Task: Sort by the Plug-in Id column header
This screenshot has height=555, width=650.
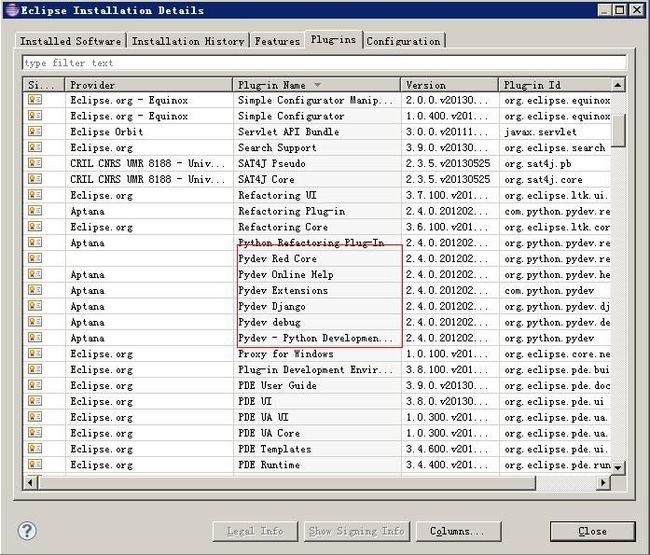Action: tap(555, 85)
